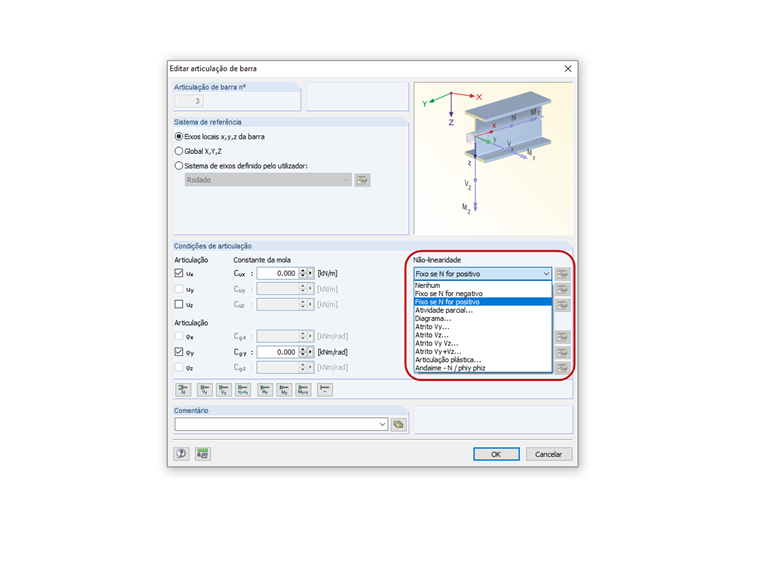
Task: Click the Cux spring constant input field
Action: [x=277, y=273]
